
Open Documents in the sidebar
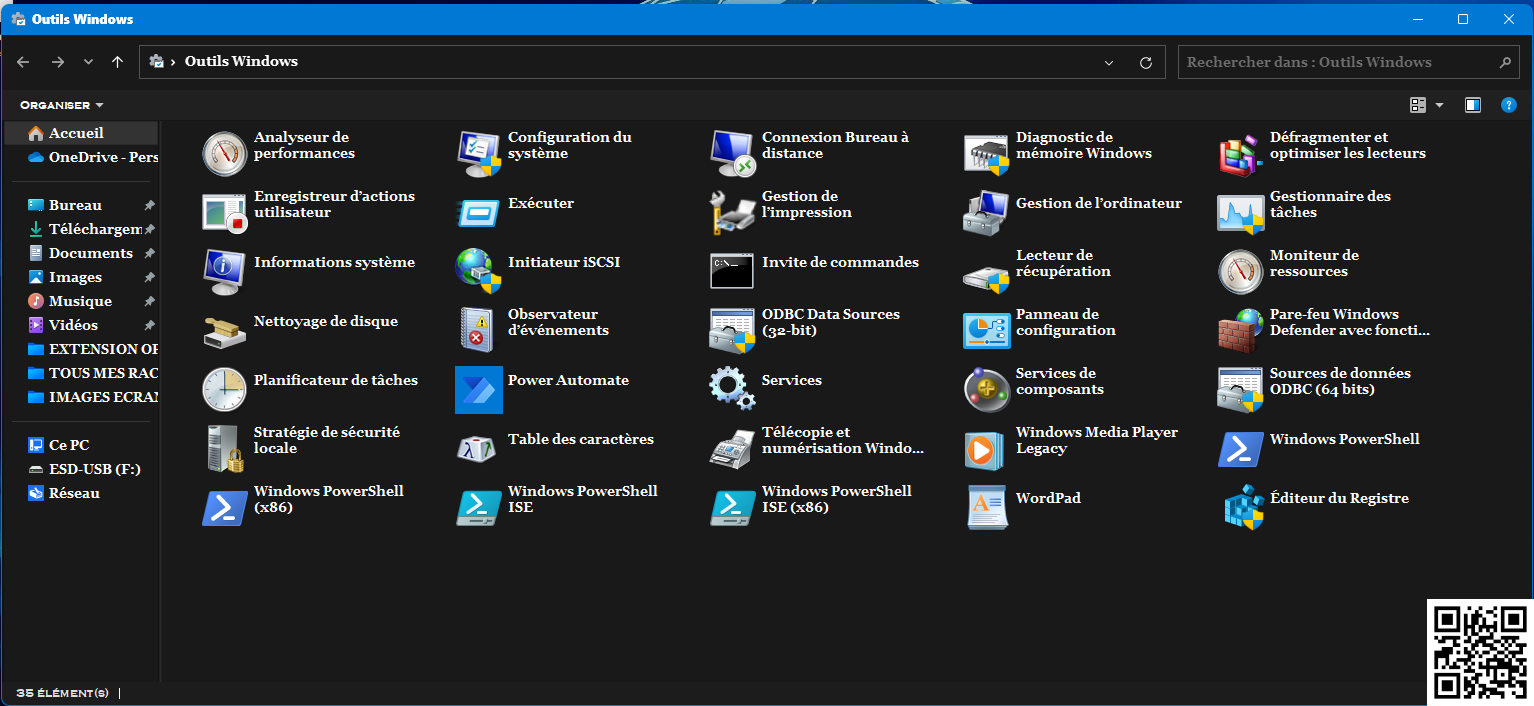click(x=81, y=253)
